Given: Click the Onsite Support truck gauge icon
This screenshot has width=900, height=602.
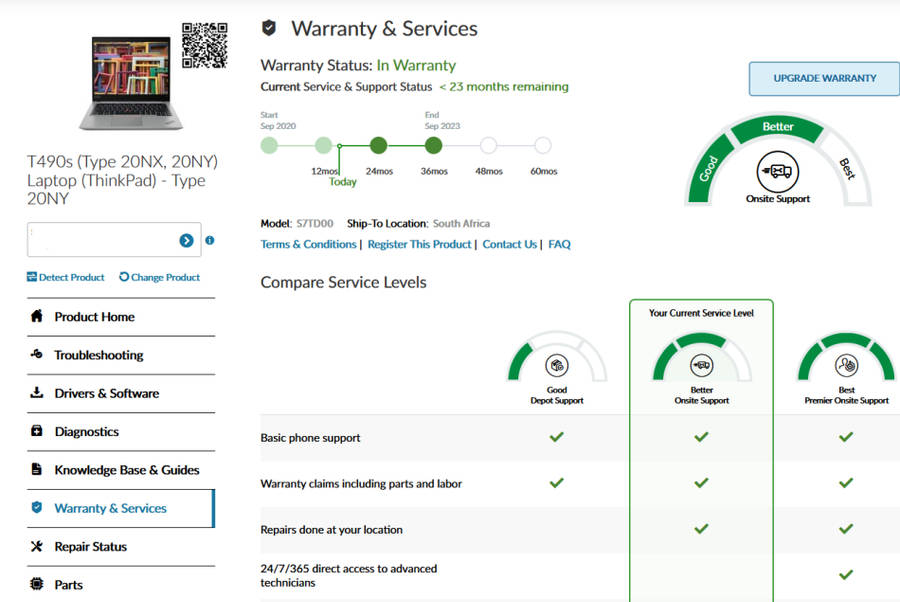Looking at the screenshot, I should tap(777, 171).
